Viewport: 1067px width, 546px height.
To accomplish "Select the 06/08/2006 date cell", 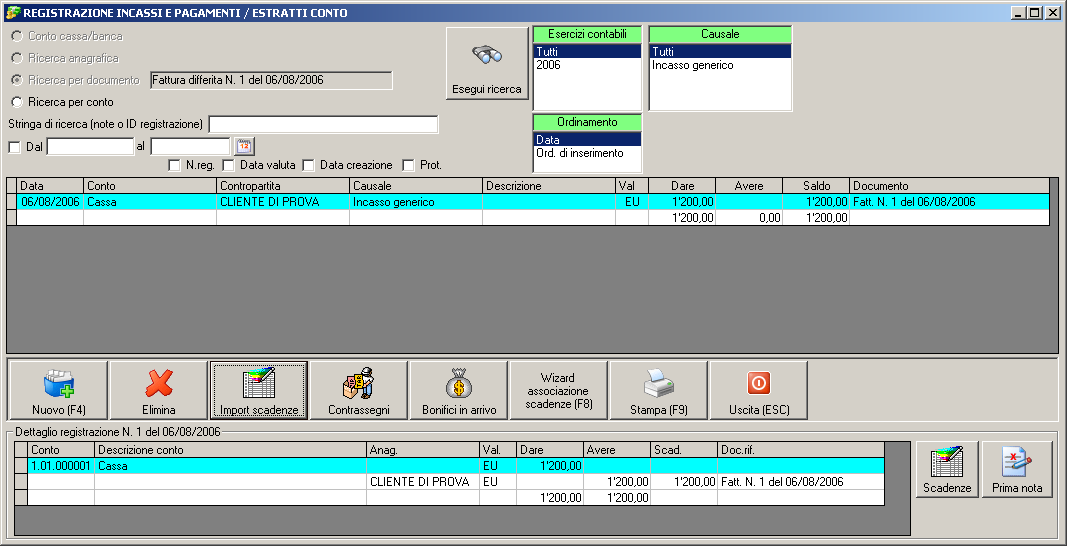I will (x=50, y=202).
